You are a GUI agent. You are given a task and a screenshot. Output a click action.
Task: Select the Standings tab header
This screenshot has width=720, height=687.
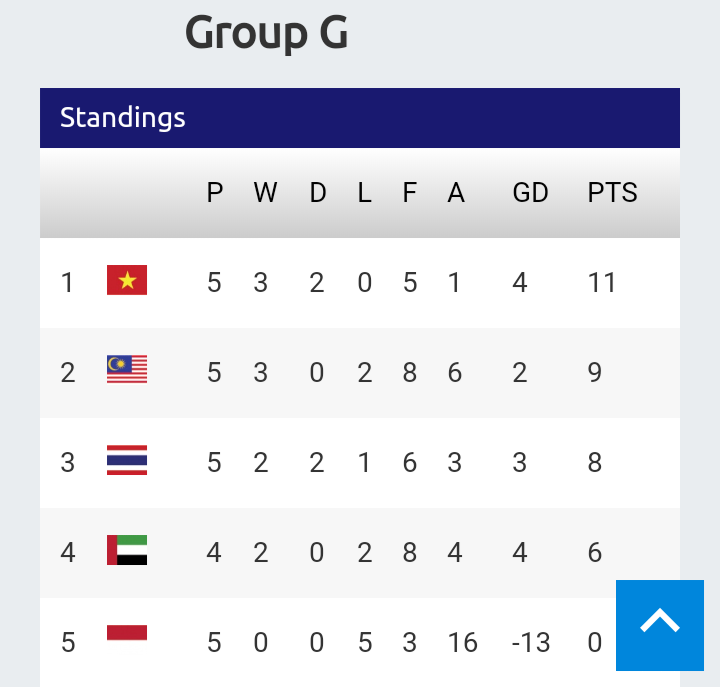pos(123,118)
